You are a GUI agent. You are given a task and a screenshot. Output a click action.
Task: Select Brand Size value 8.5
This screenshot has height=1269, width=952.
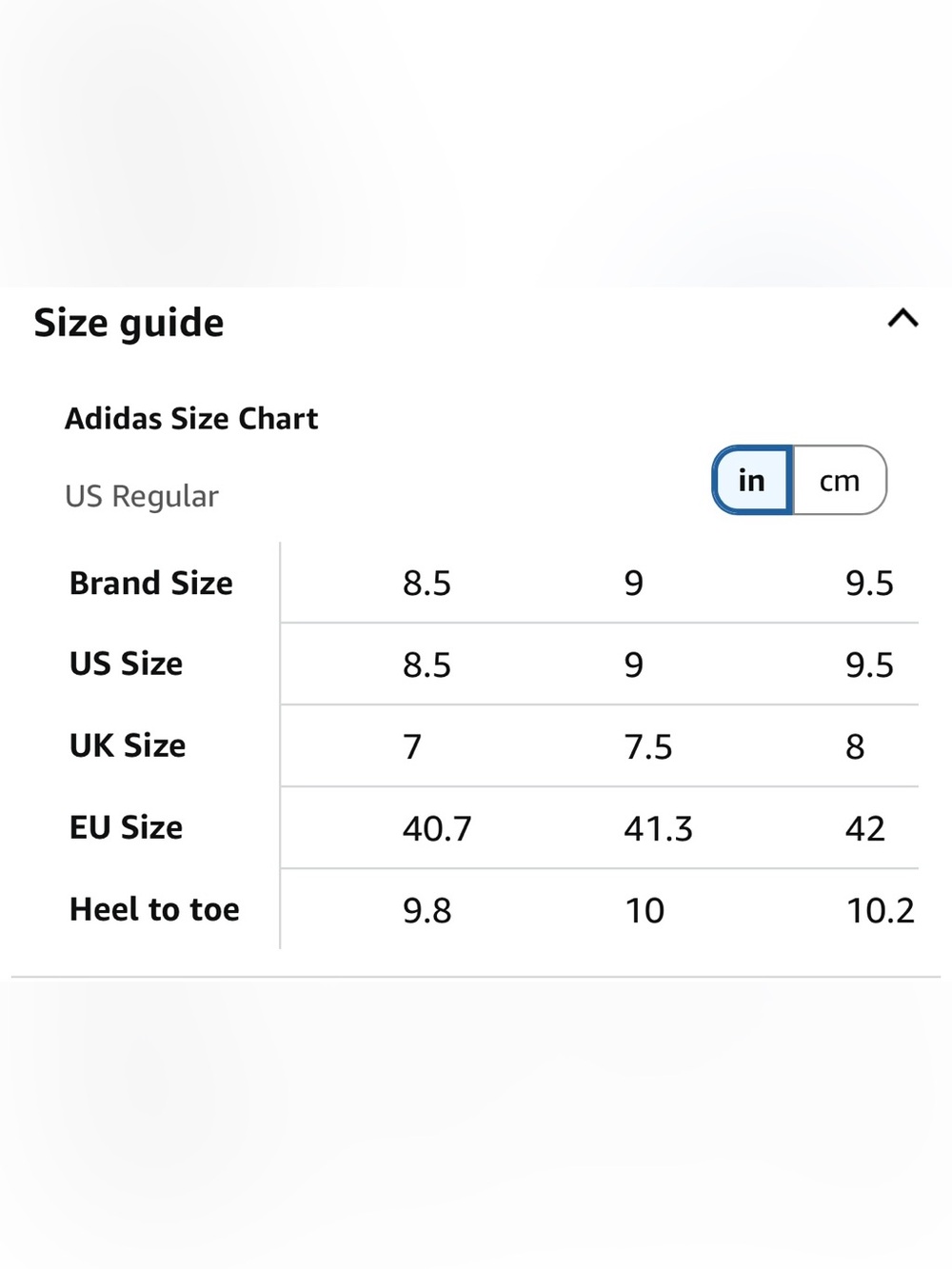click(x=426, y=584)
